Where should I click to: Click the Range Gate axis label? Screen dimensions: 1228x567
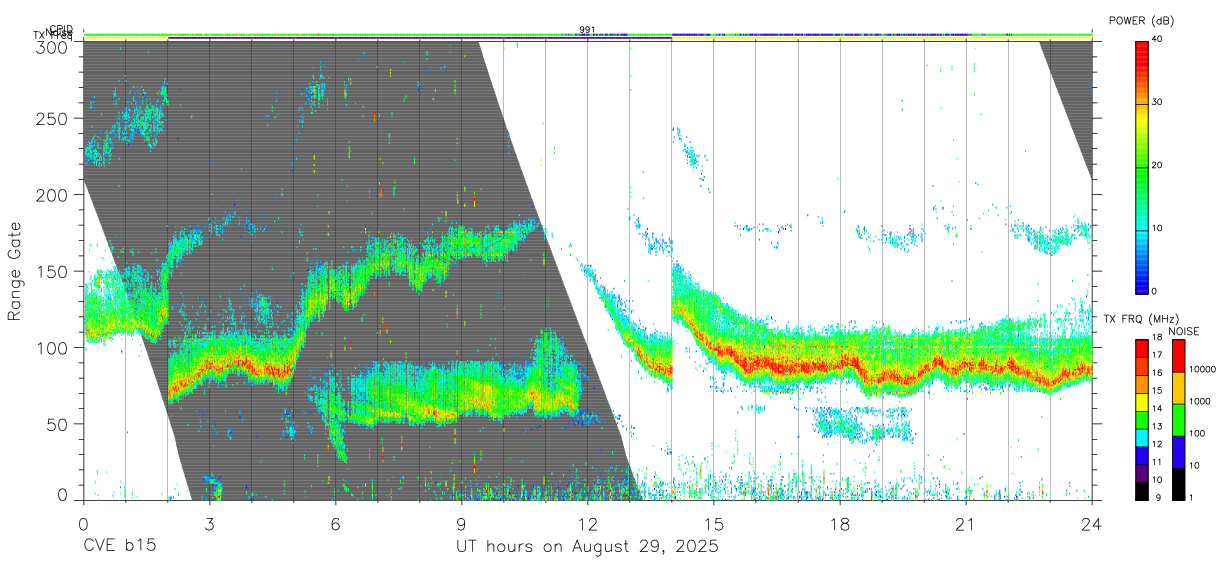(15, 272)
